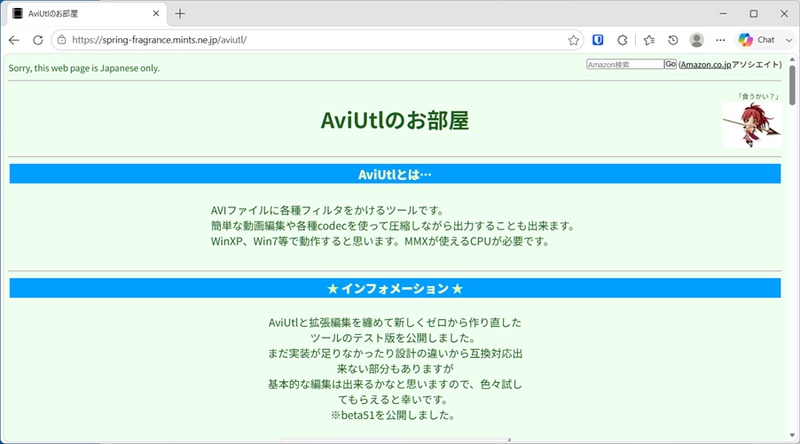Open the browser History icon
The image size is (800, 444).
tap(673, 40)
